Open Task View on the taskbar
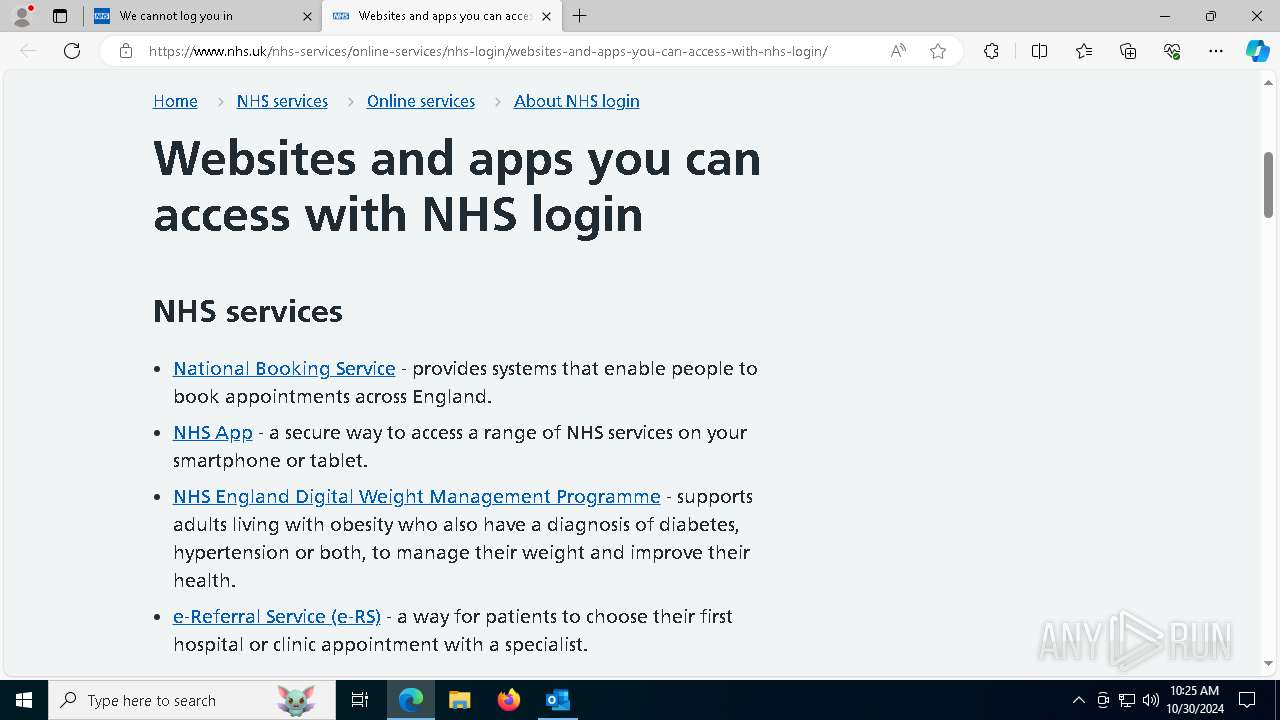Image resolution: width=1280 pixels, height=720 pixels. pos(360,700)
